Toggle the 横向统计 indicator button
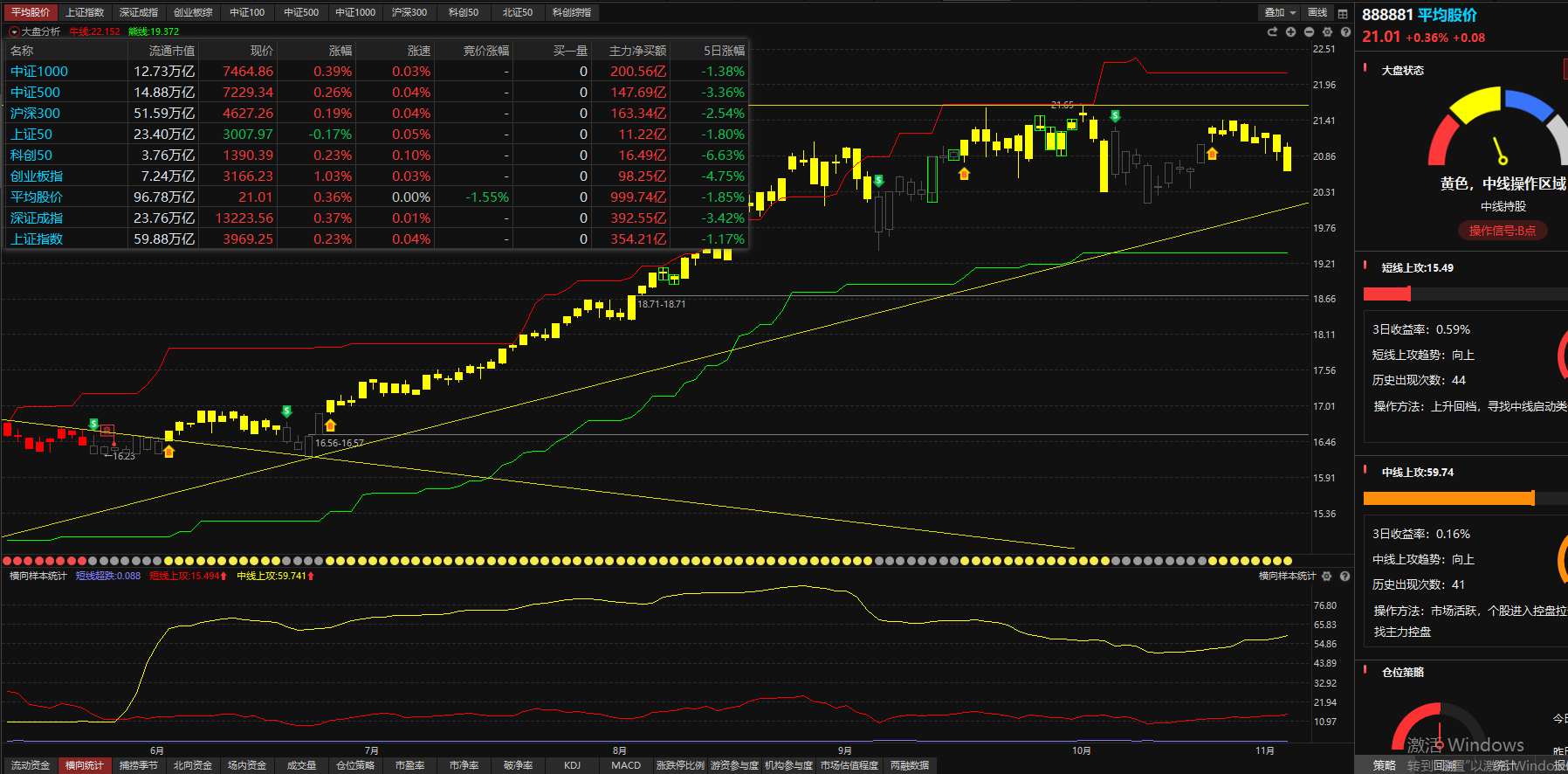The height and width of the screenshot is (774, 1568). pyautogui.click(x=84, y=765)
